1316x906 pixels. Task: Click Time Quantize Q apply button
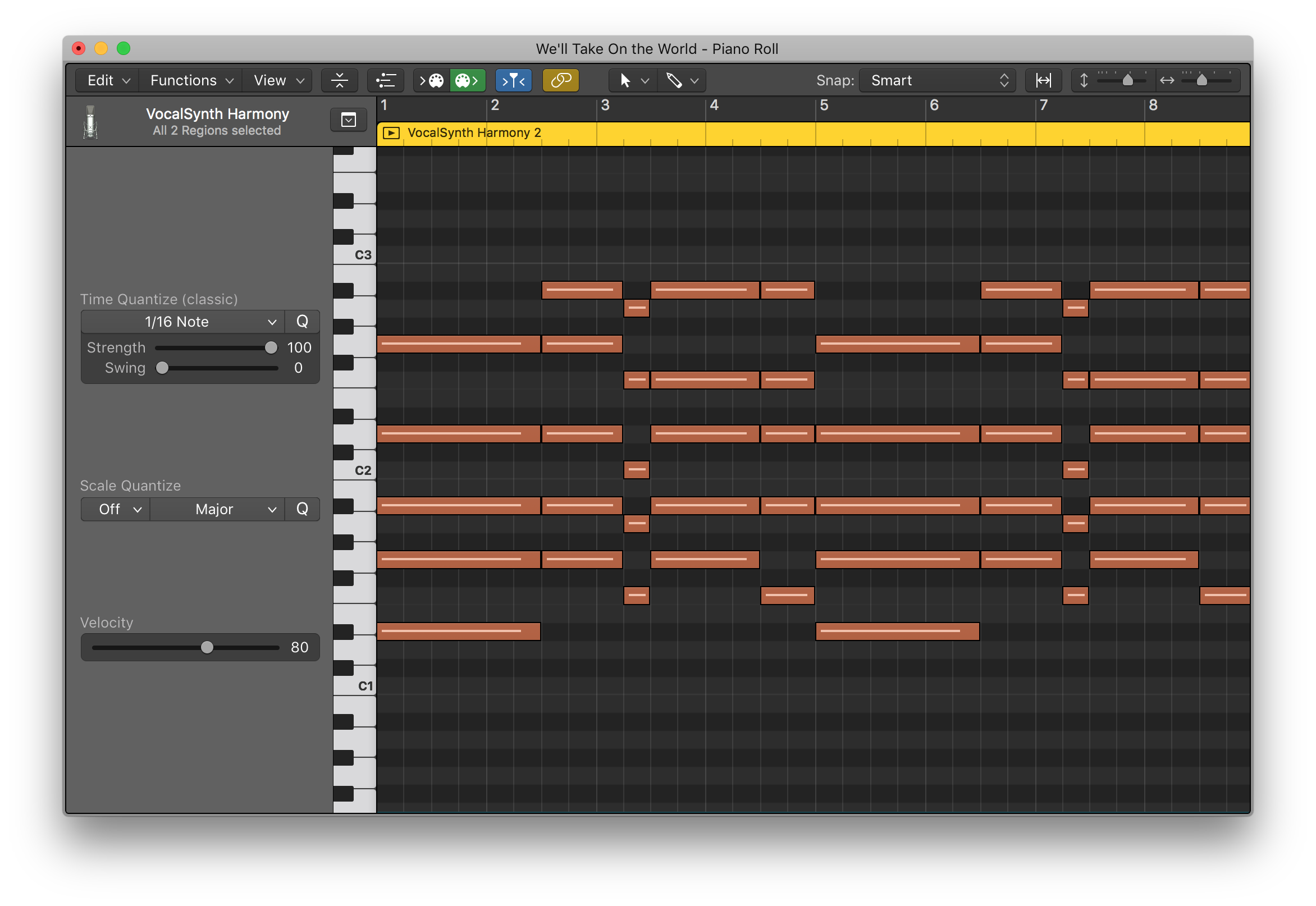[301, 322]
